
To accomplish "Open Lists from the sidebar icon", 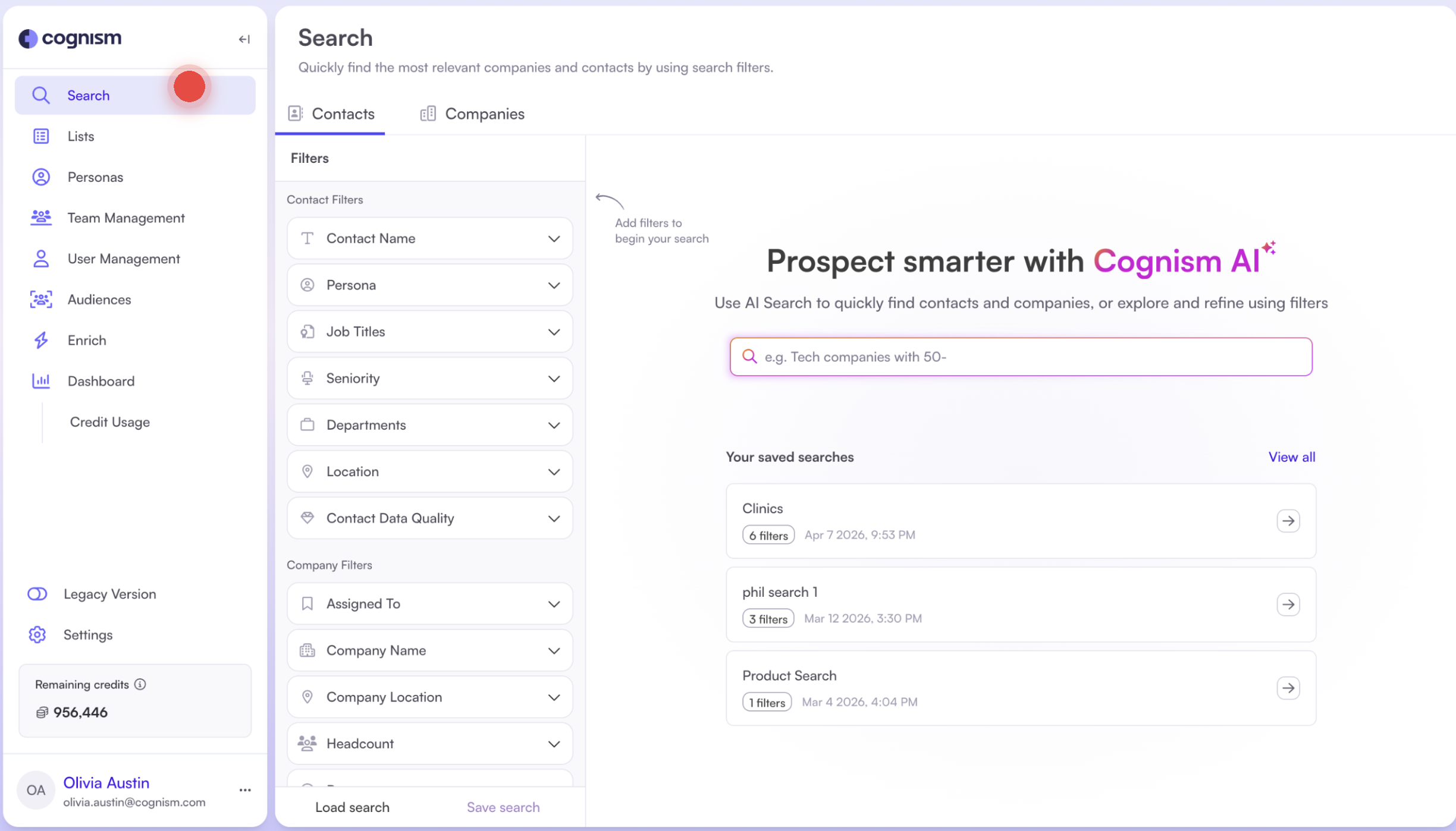I will pos(41,136).
